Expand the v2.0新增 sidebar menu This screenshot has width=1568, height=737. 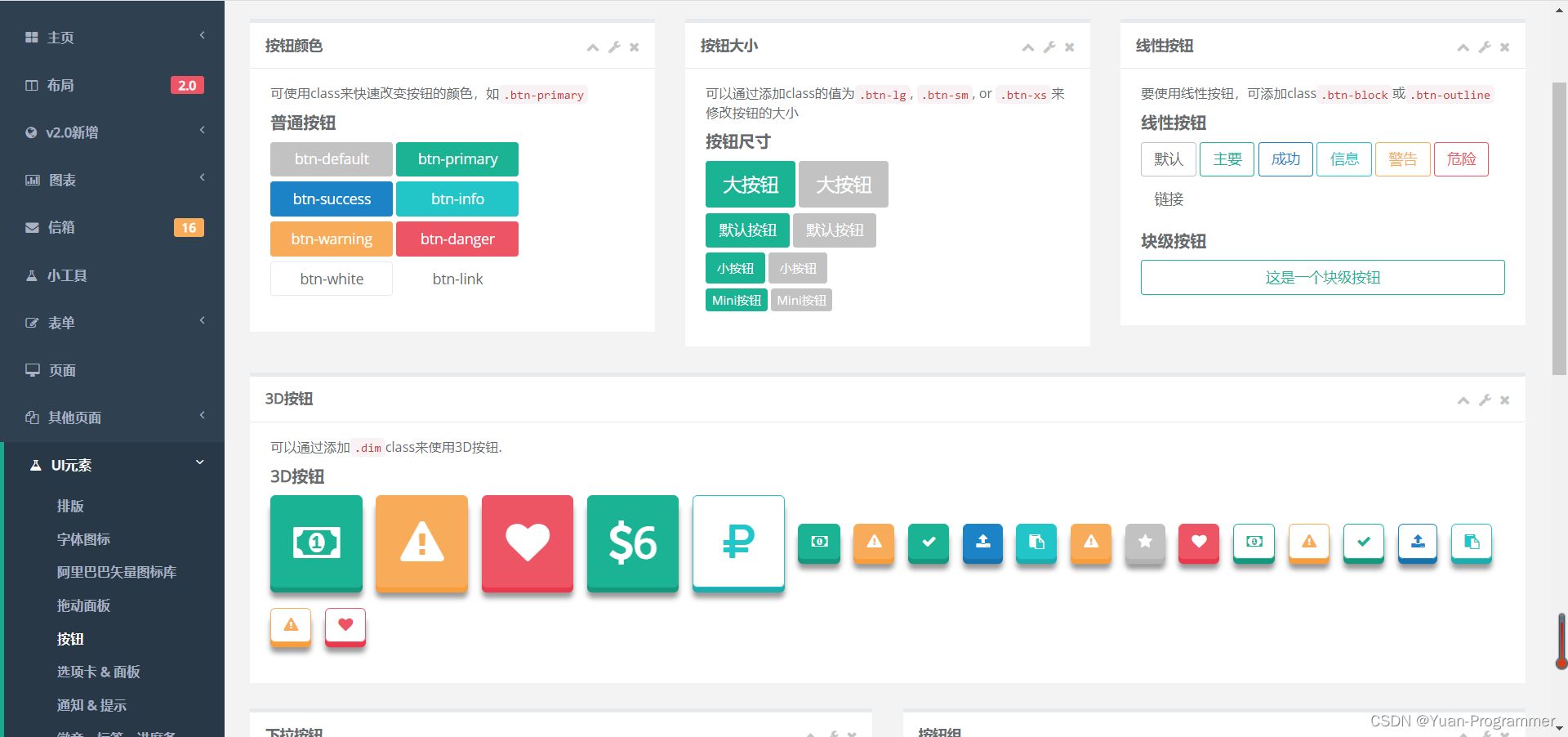pyautogui.click(x=112, y=132)
